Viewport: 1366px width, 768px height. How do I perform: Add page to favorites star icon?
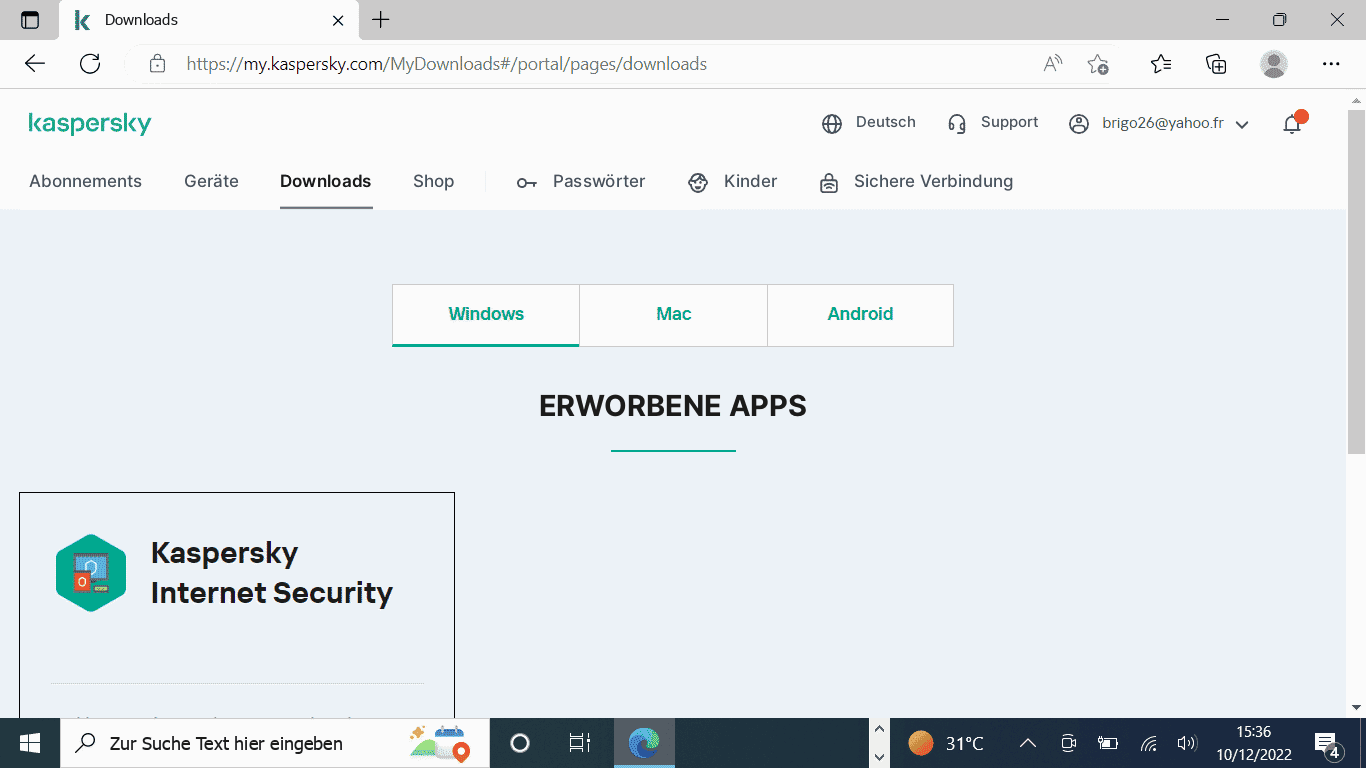[x=1098, y=64]
